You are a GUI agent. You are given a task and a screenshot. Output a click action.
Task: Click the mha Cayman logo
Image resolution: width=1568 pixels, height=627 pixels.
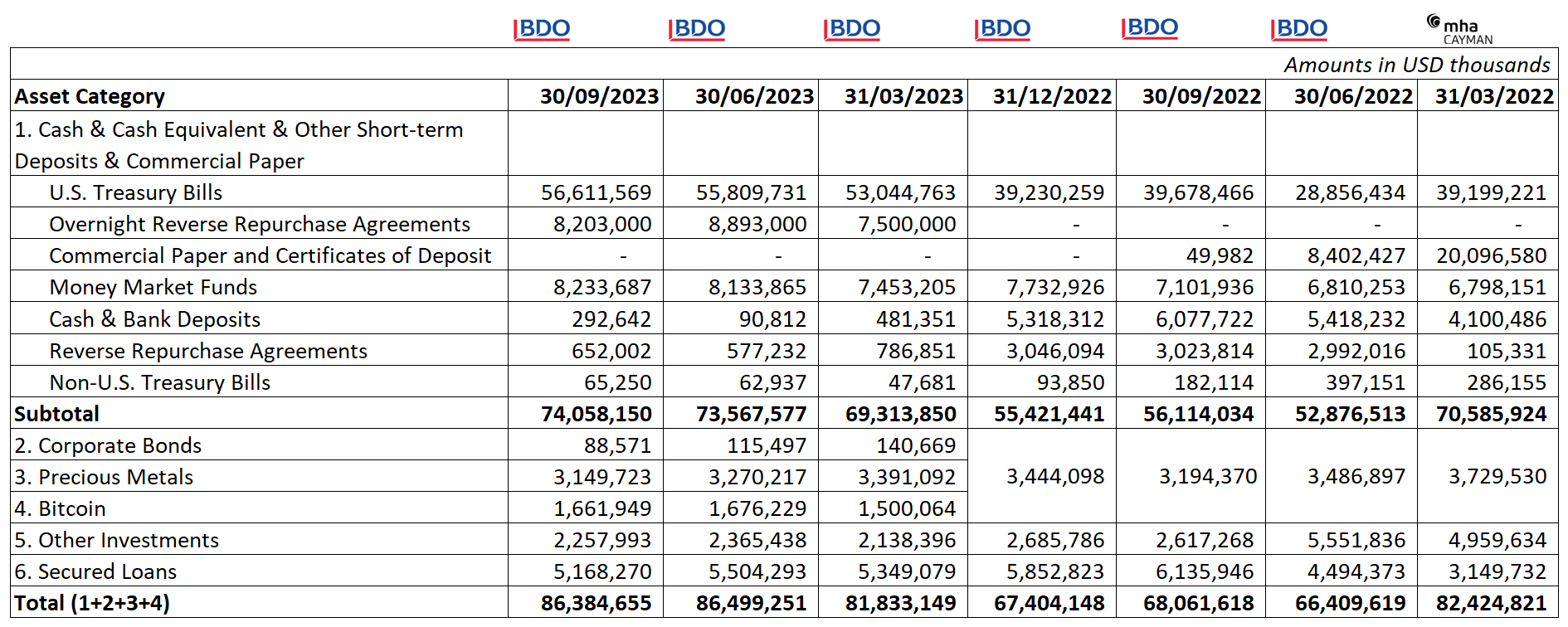pyautogui.click(x=1459, y=30)
